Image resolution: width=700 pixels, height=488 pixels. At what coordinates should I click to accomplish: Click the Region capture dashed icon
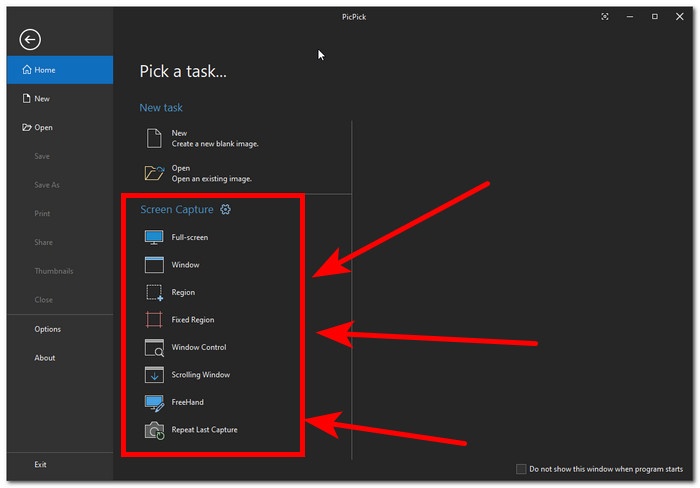[x=154, y=292]
